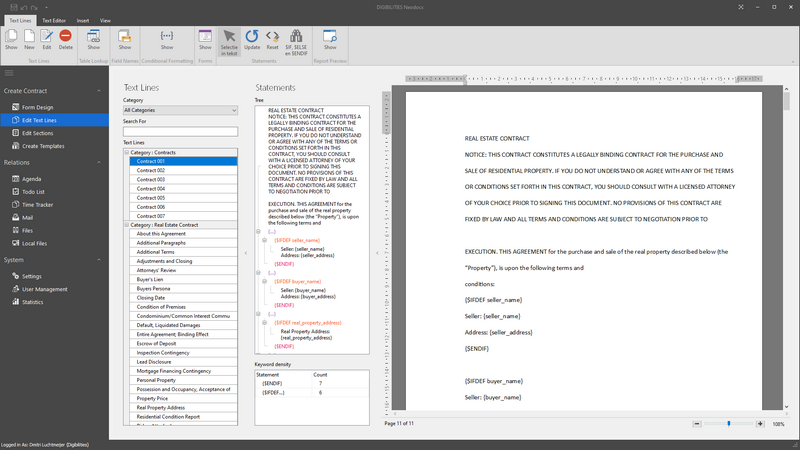800x450 pixels.
Task: Show the Report Preview
Action: [330, 39]
